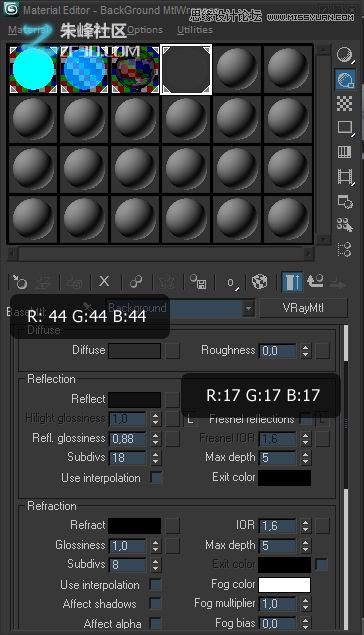Select the multicolor checkered sphere slot

(x=135, y=70)
